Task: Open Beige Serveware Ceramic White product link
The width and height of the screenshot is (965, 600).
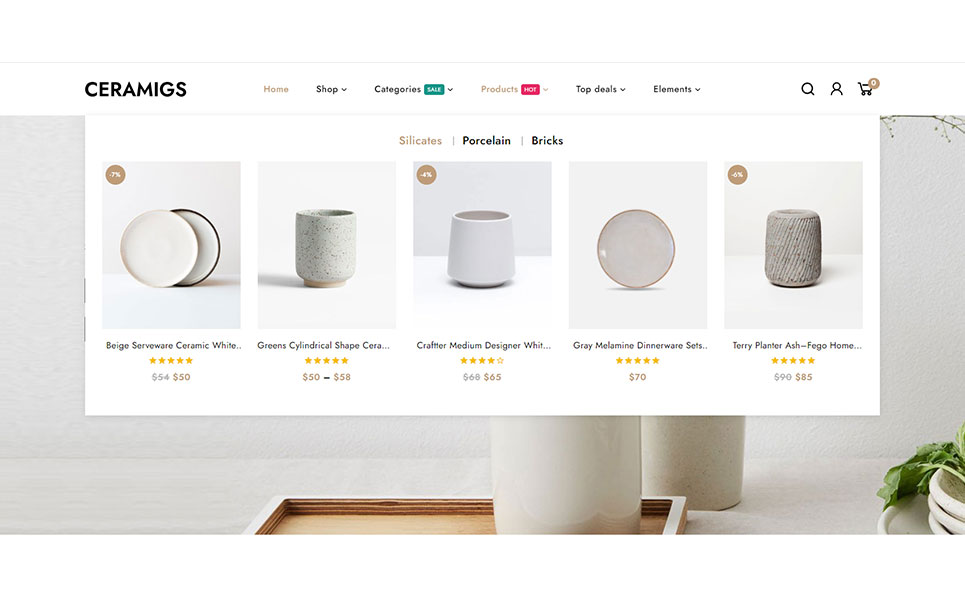Action: pos(173,346)
